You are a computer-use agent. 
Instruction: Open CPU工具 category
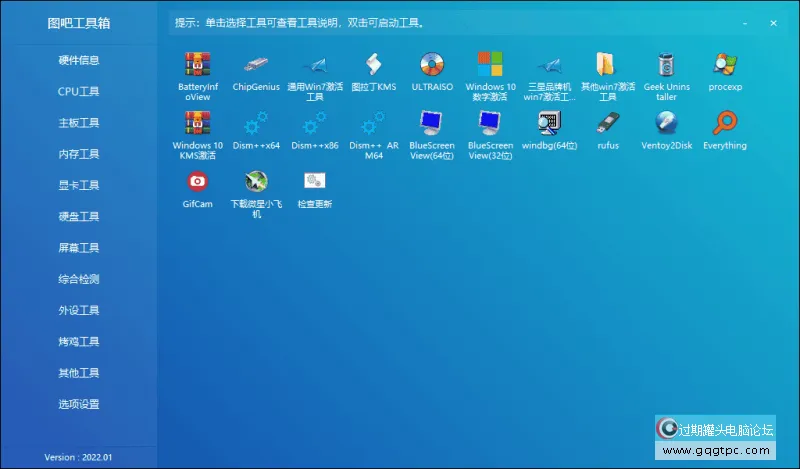(79, 91)
